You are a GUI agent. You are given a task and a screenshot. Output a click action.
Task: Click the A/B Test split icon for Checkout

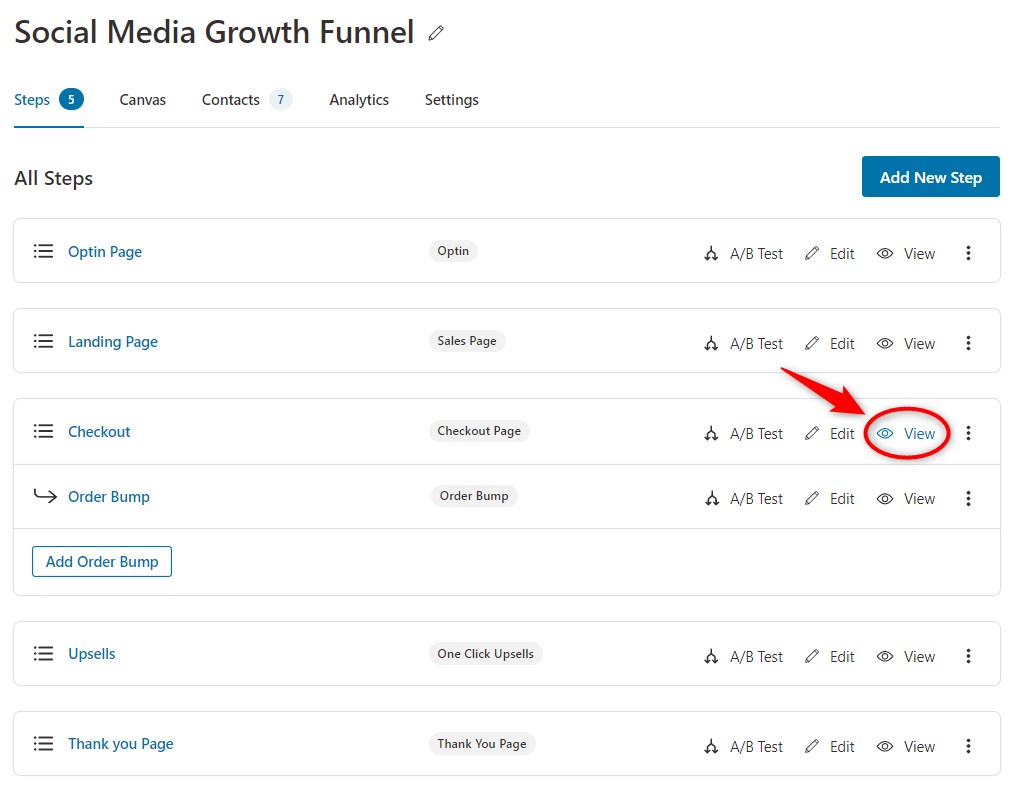coord(711,433)
